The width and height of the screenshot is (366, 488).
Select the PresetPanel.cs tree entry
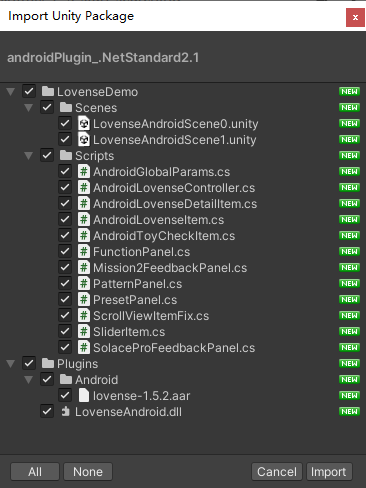135,300
